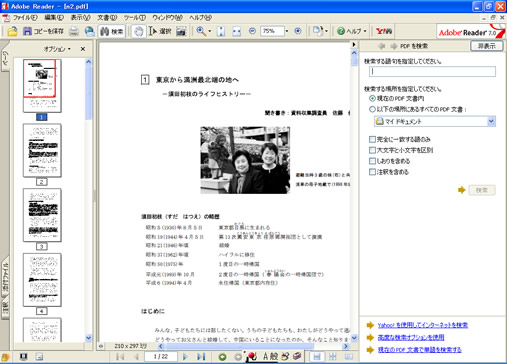This screenshot has width=507, height=364.
Task: Click the binoculars Search toolbar button
Action: tap(112, 31)
